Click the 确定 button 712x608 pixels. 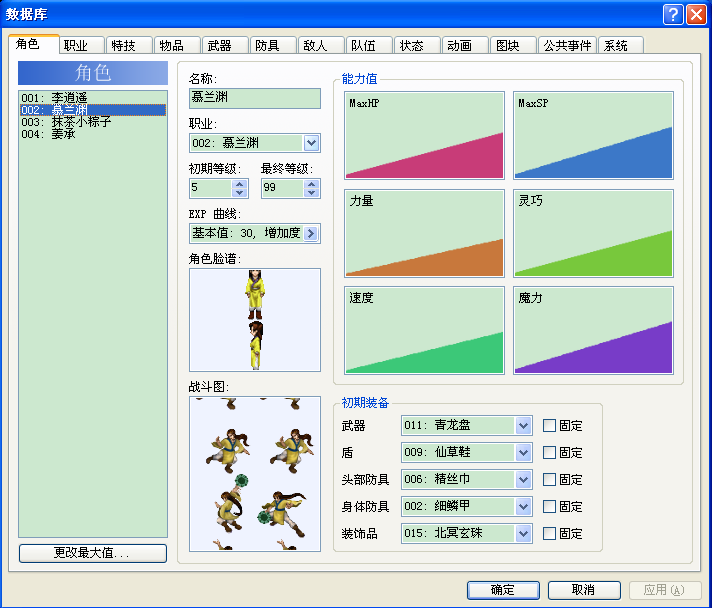click(x=503, y=590)
